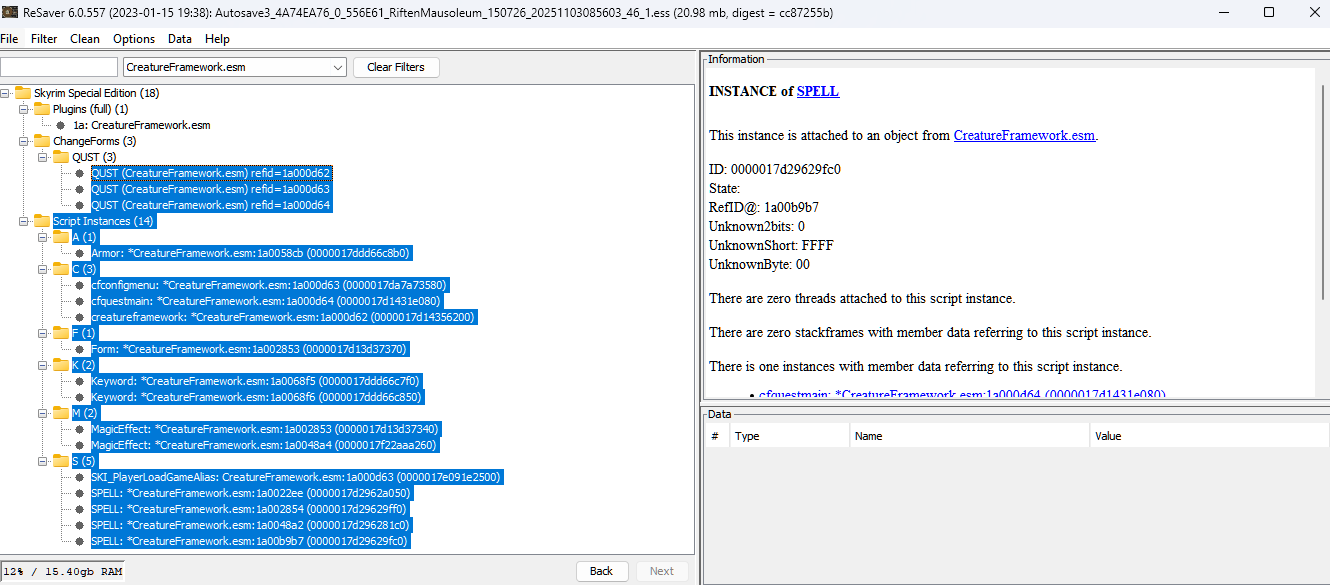Select SPELL 1a00b9b7 instance
The width and height of the screenshot is (1330, 585).
(x=251, y=541)
